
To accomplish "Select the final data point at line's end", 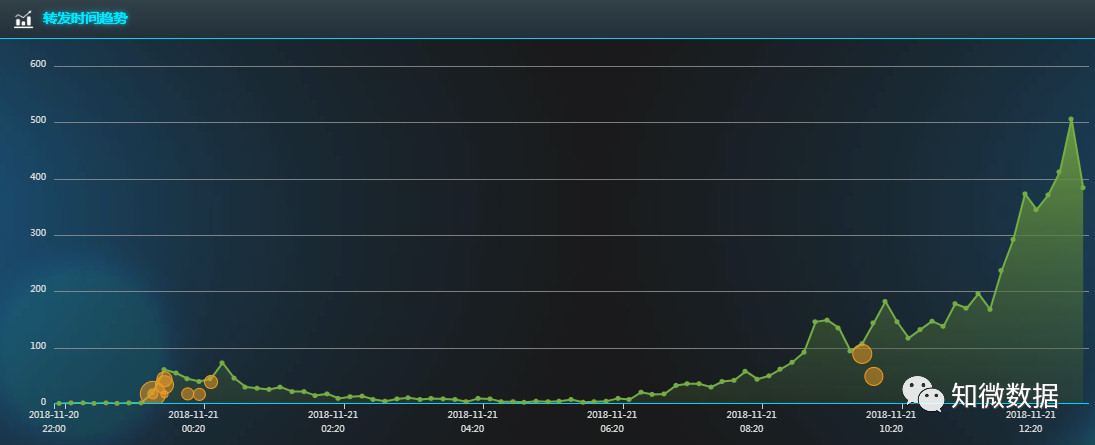I will tap(1082, 187).
